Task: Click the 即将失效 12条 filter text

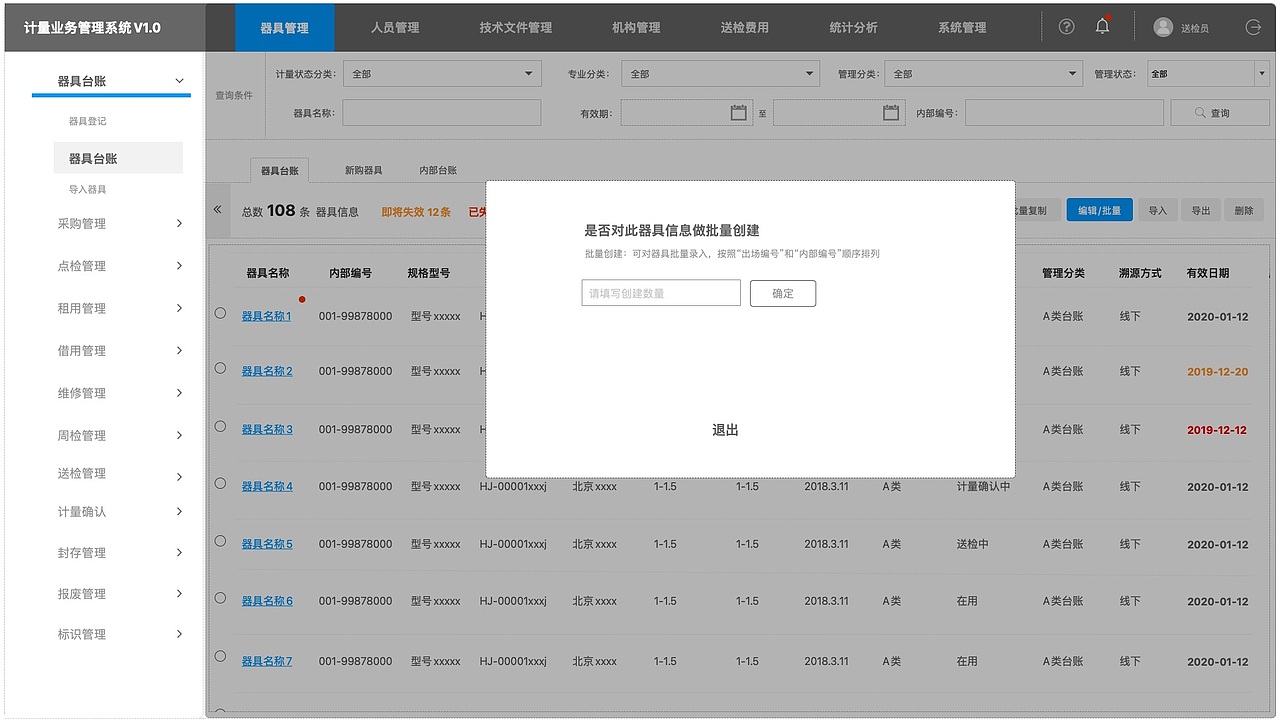Action: (x=416, y=211)
